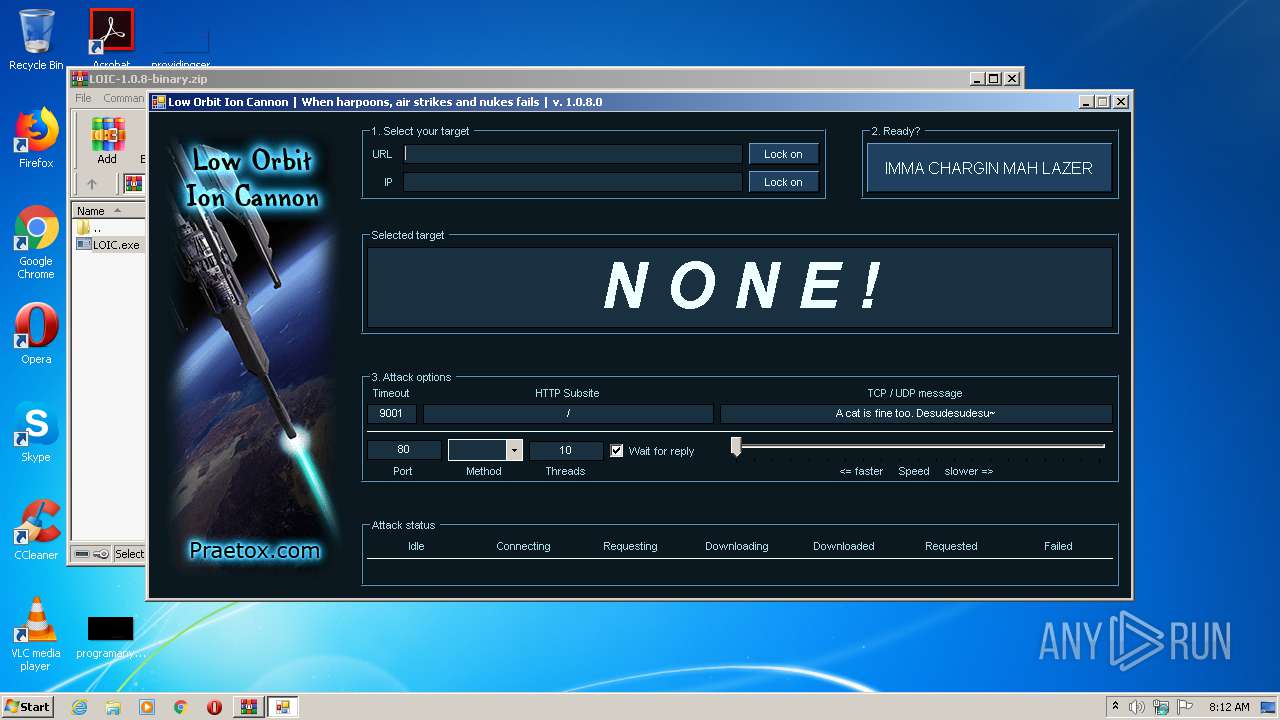1280x720 pixels.
Task: Click the taskbar clock 8:12 AM
Action: click(x=1229, y=707)
